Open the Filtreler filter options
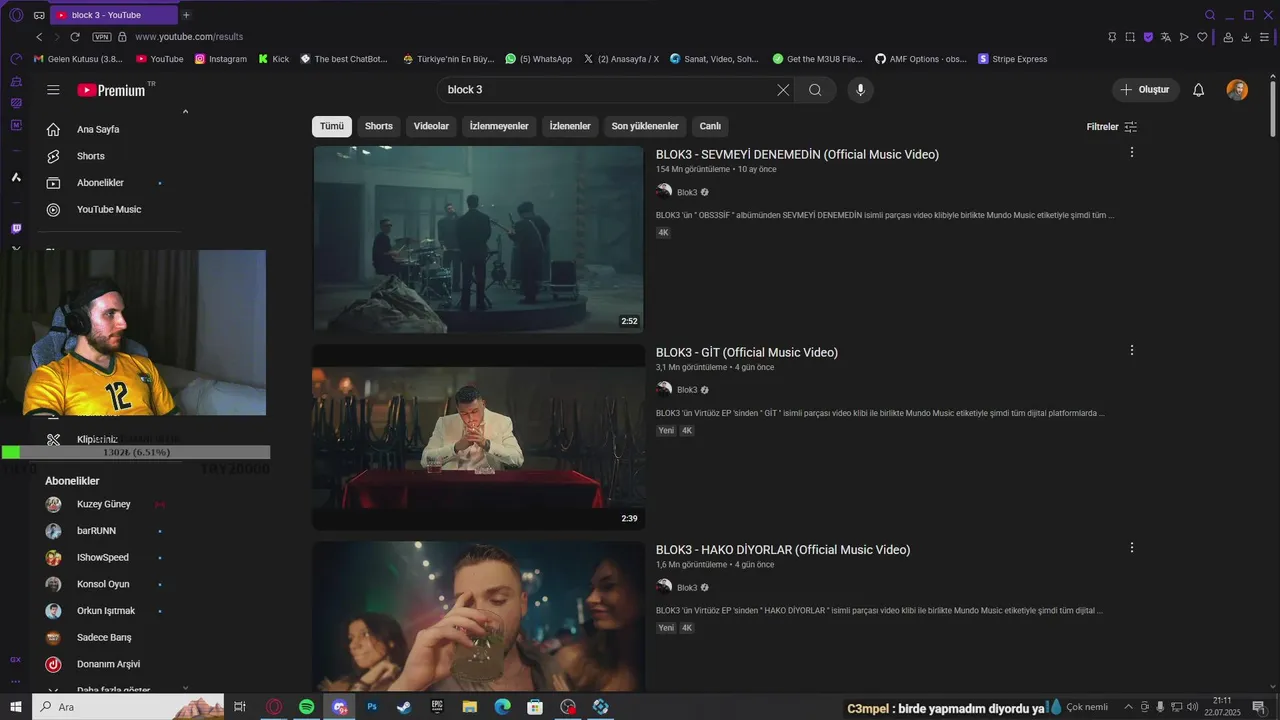This screenshot has width=1280, height=720. (x=1112, y=127)
